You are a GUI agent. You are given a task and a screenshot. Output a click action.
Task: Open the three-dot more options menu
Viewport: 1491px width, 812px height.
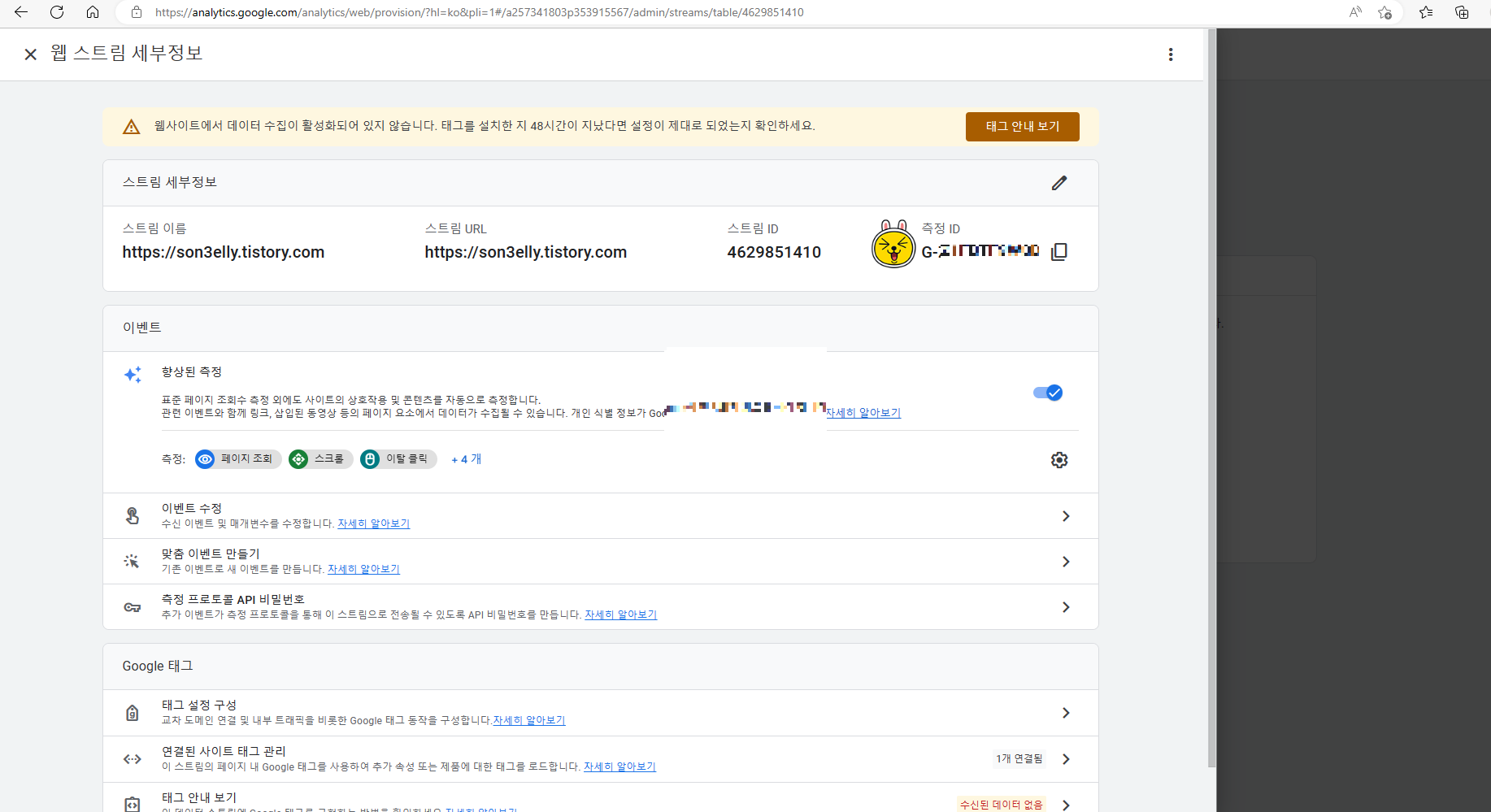(1171, 54)
